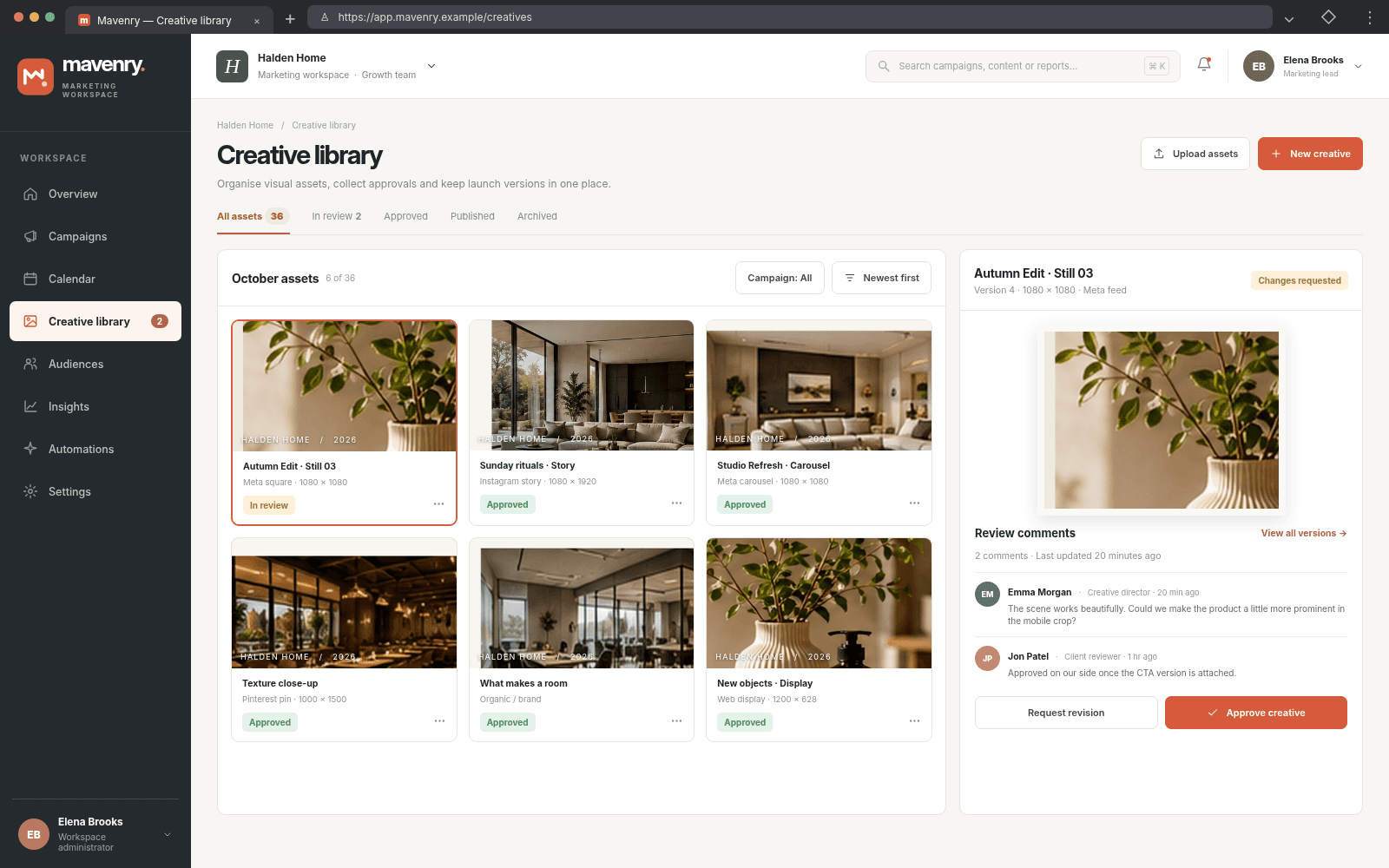Follow the View all versions link
This screenshot has height=868, width=1389.
pos(1304,533)
